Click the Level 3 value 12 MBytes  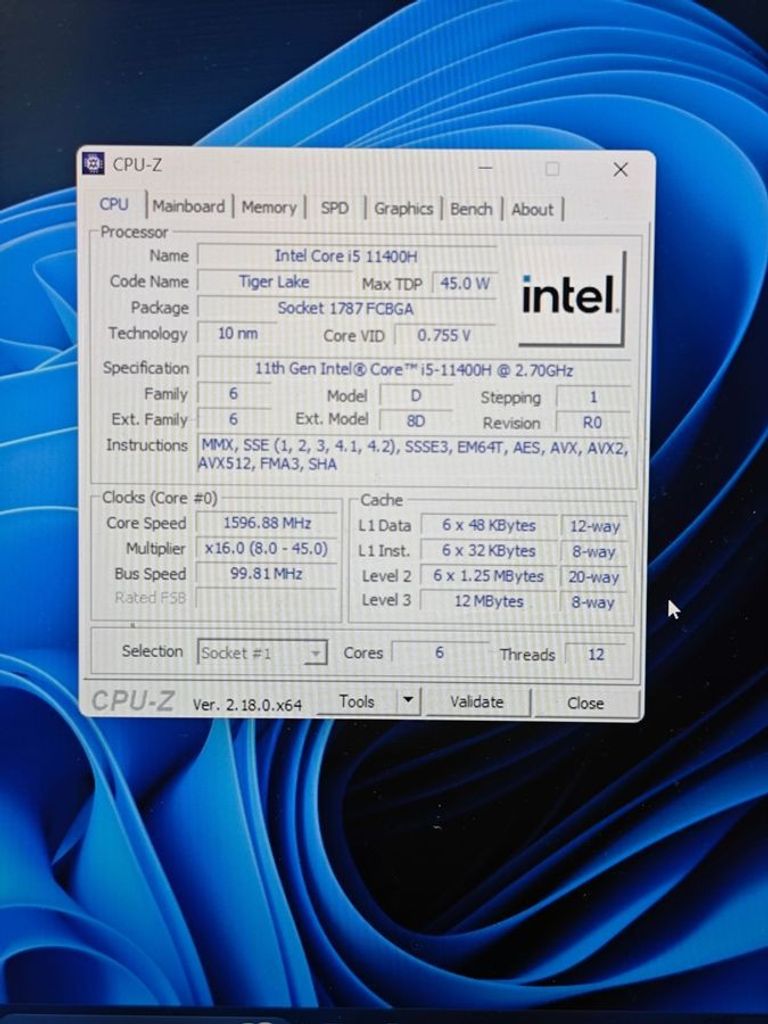click(x=488, y=601)
